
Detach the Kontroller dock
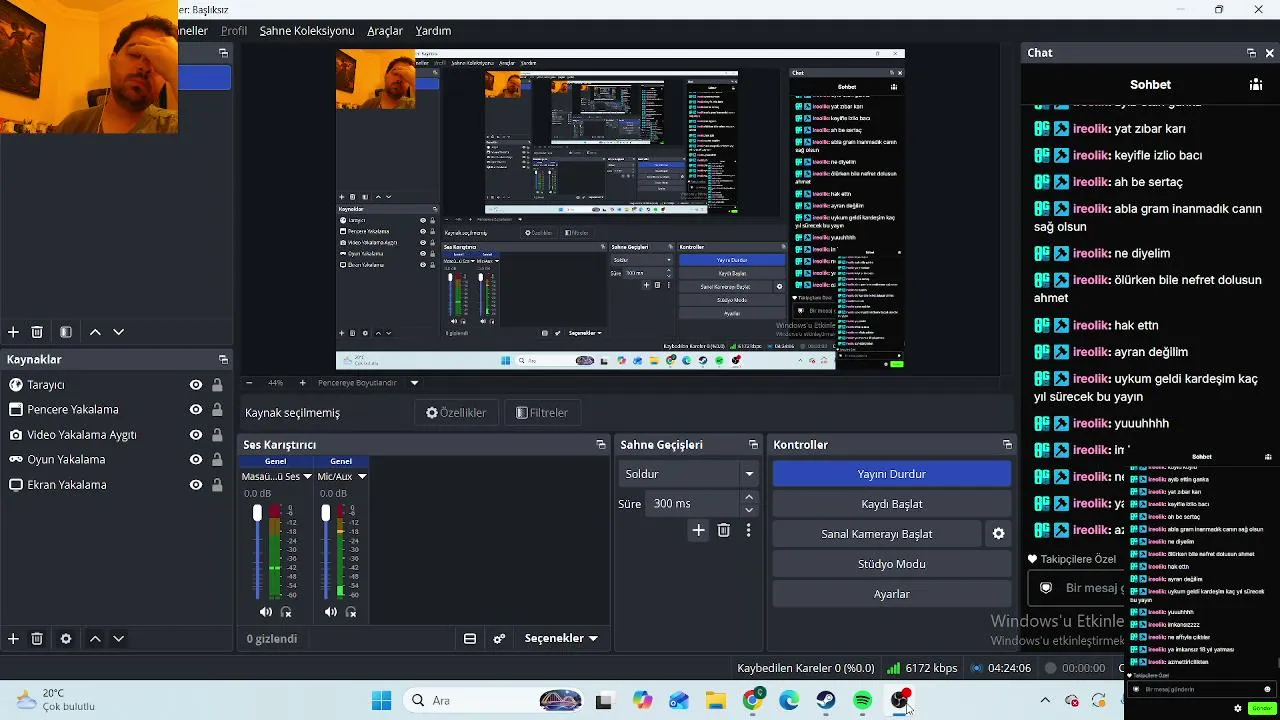(1008, 445)
